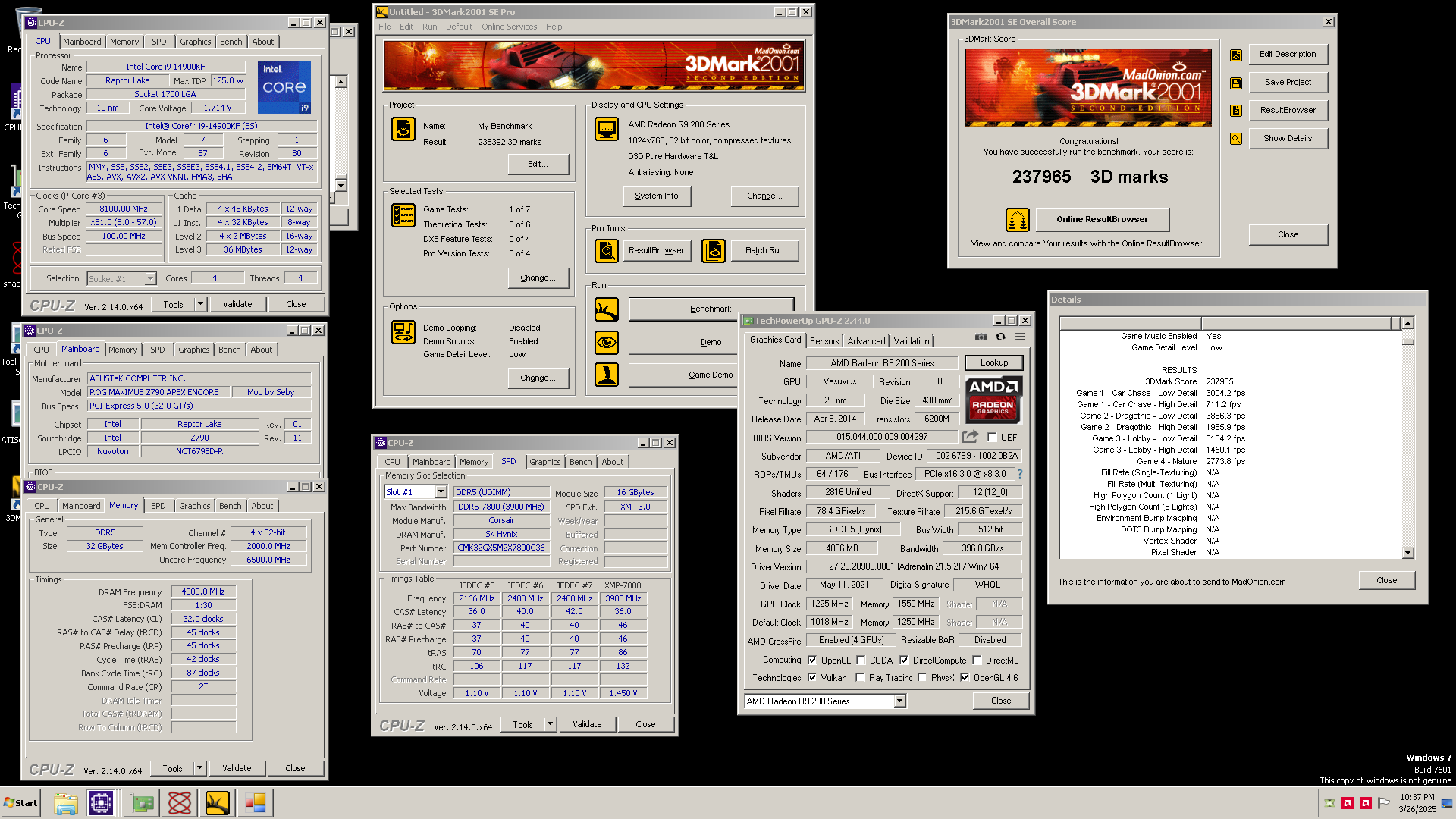Open the File menu in 3DMark2001
Image resolution: width=1456 pixels, height=819 pixels.
click(384, 27)
